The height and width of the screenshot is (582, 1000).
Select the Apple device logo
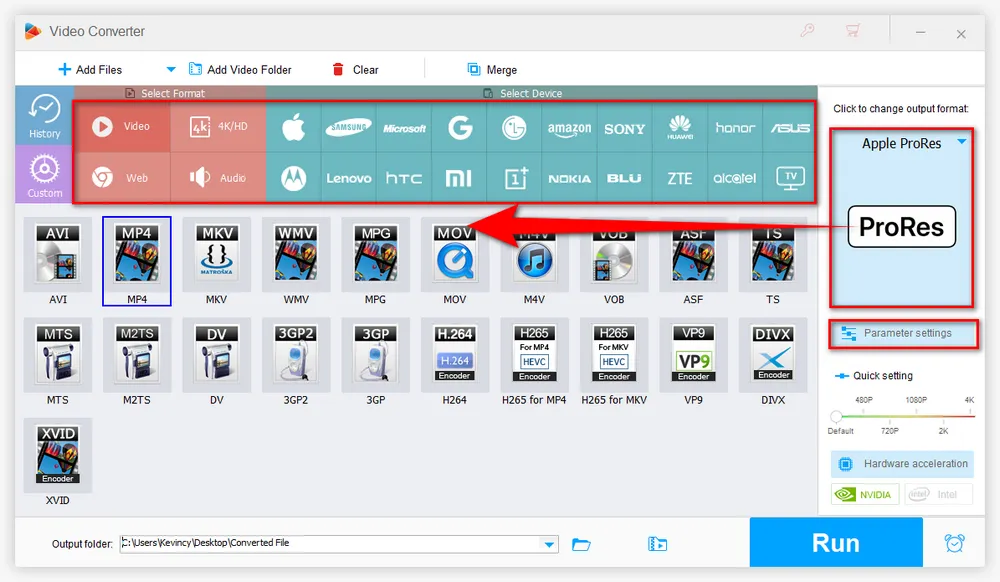pos(293,128)
